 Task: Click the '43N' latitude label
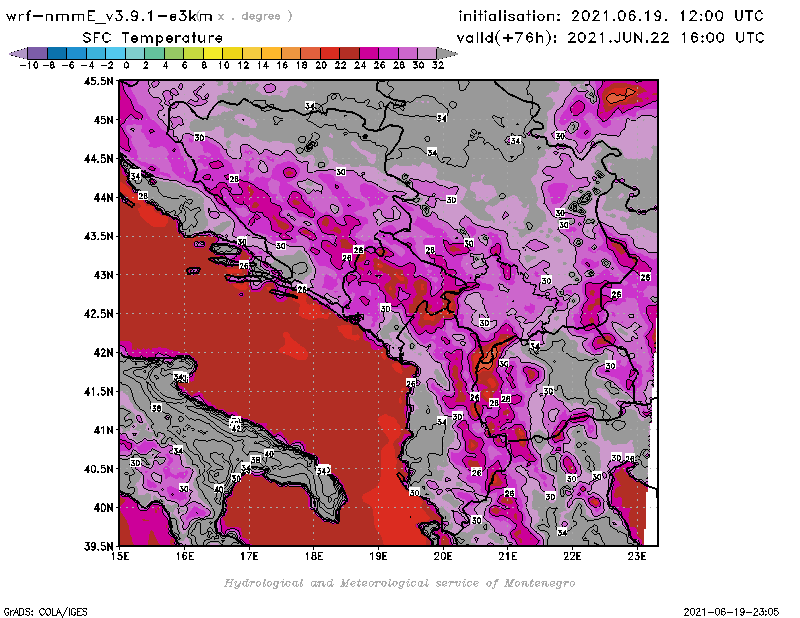tap(104, 275)
